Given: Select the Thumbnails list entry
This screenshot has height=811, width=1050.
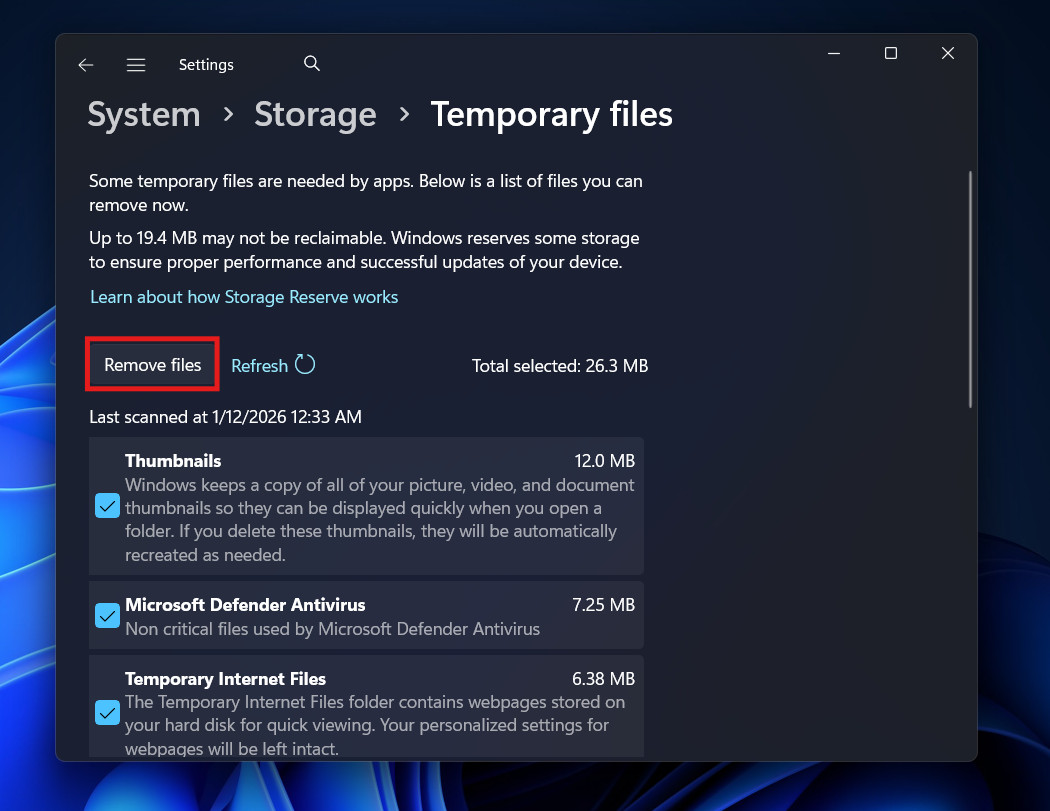Looking at the screenshot, I should point(380,506).
